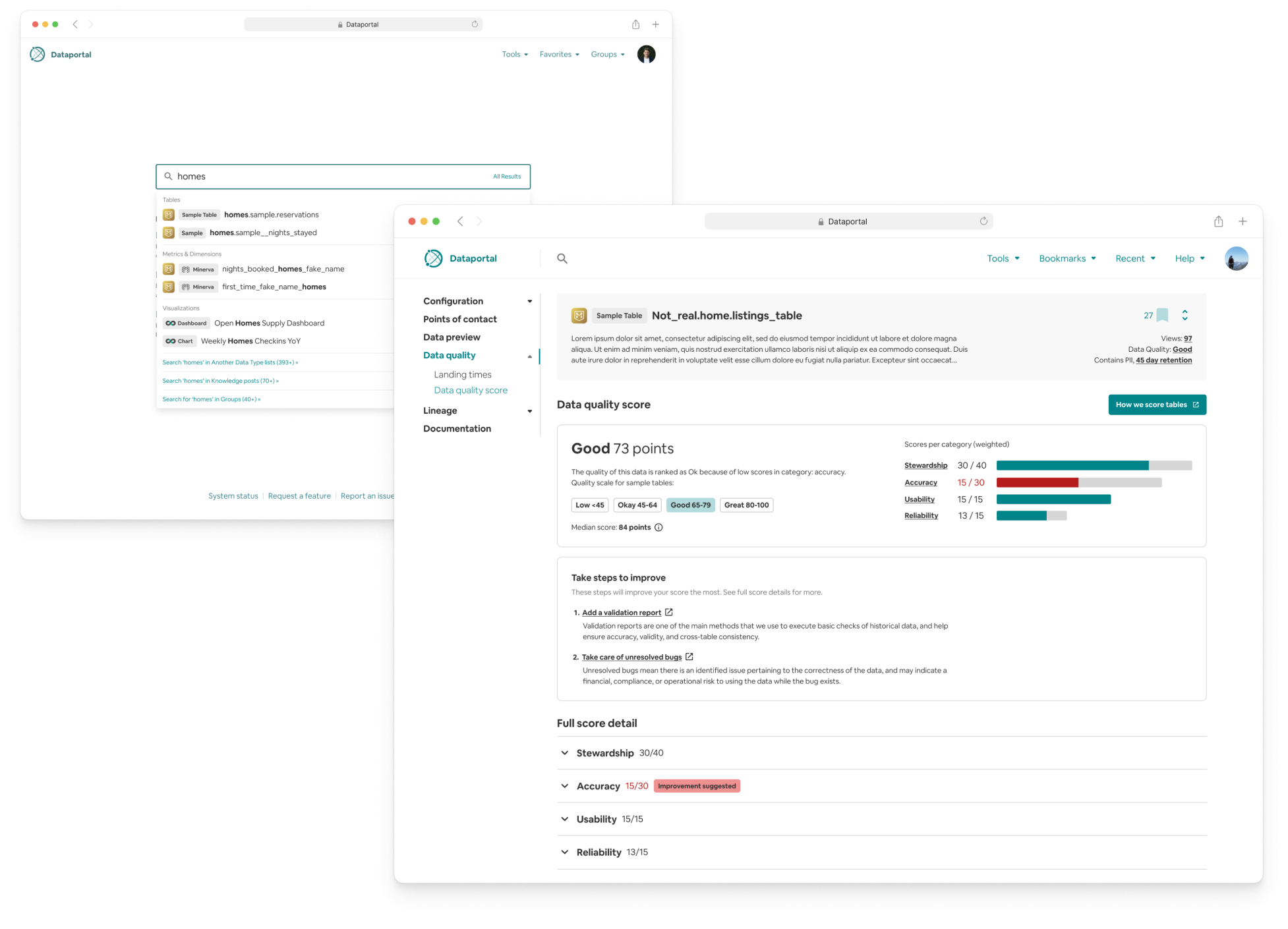Open the user avatar in the front window
This screenshot has width=1288, height=929.
pyautogui.click(x=1236, y=259)
